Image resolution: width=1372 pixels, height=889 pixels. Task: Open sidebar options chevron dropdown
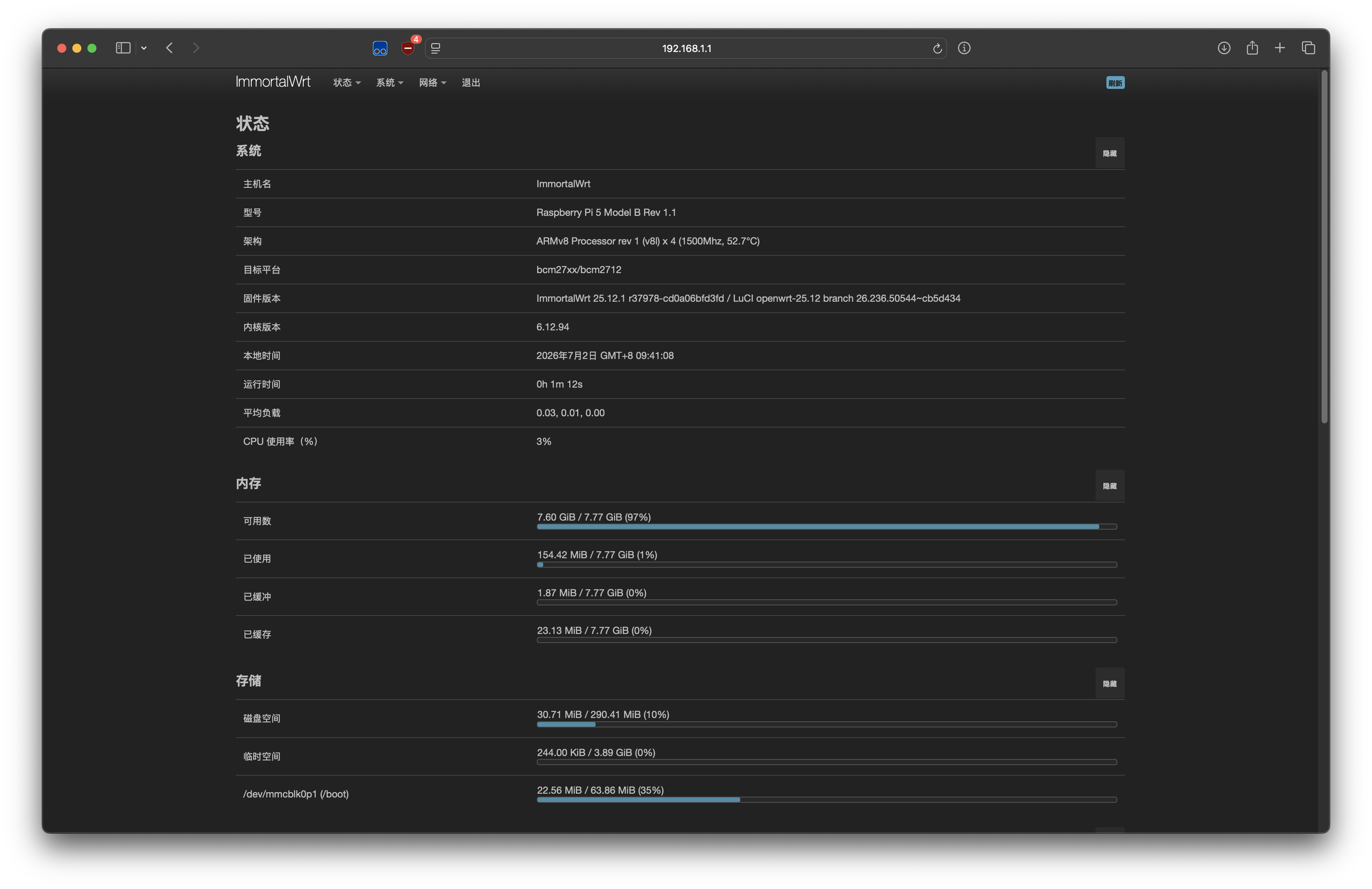[x=144, y=48]
